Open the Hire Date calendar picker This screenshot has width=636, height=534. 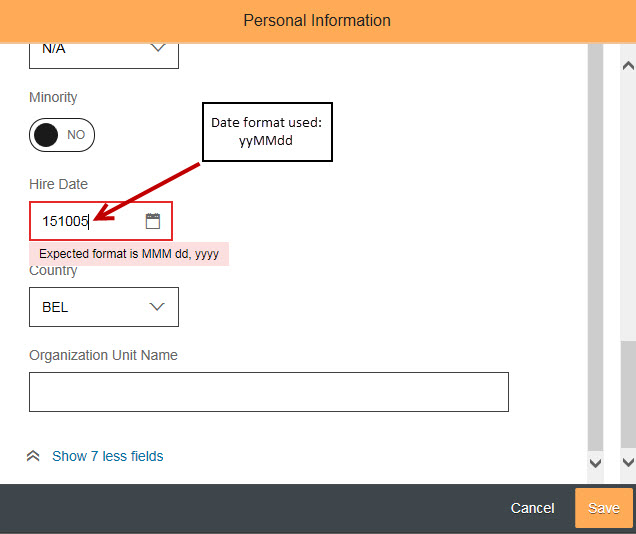pyautogui.click(x=153, y=221)
